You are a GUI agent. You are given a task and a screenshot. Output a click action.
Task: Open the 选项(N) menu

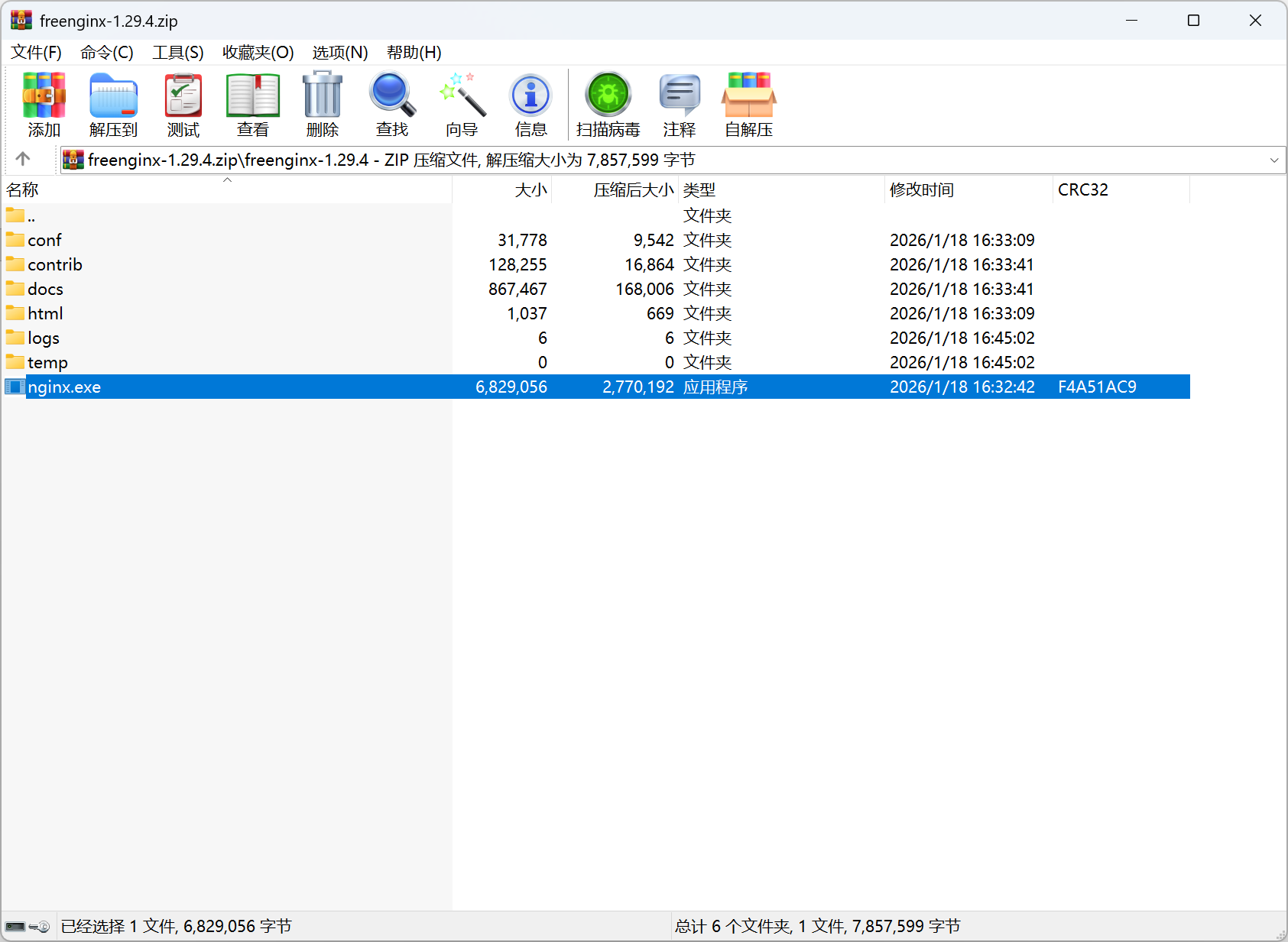click(340, 52)
